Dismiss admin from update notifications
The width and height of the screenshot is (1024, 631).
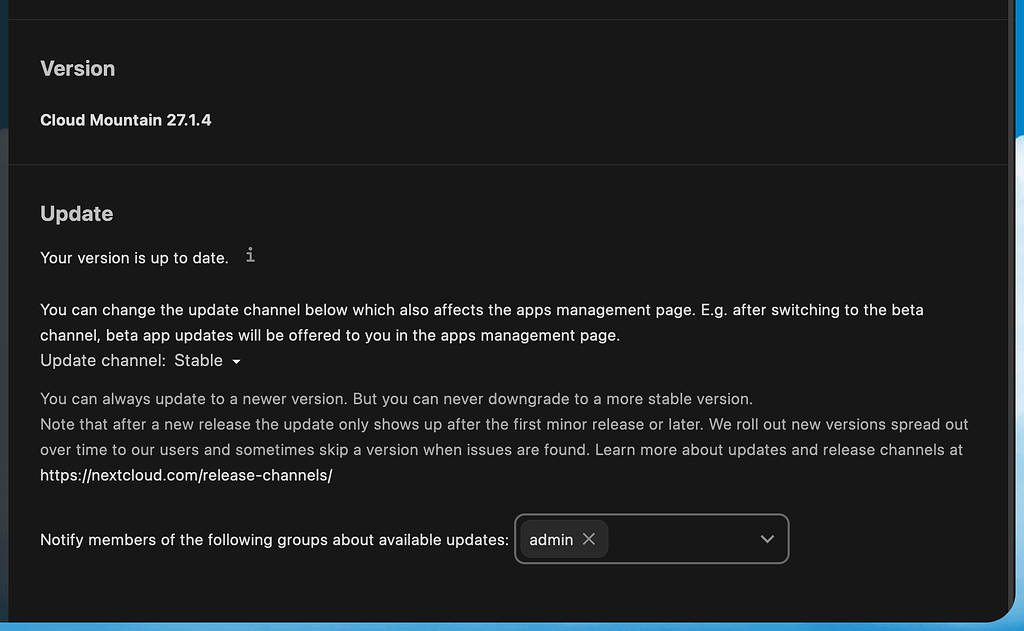click(x=589, y=539)
